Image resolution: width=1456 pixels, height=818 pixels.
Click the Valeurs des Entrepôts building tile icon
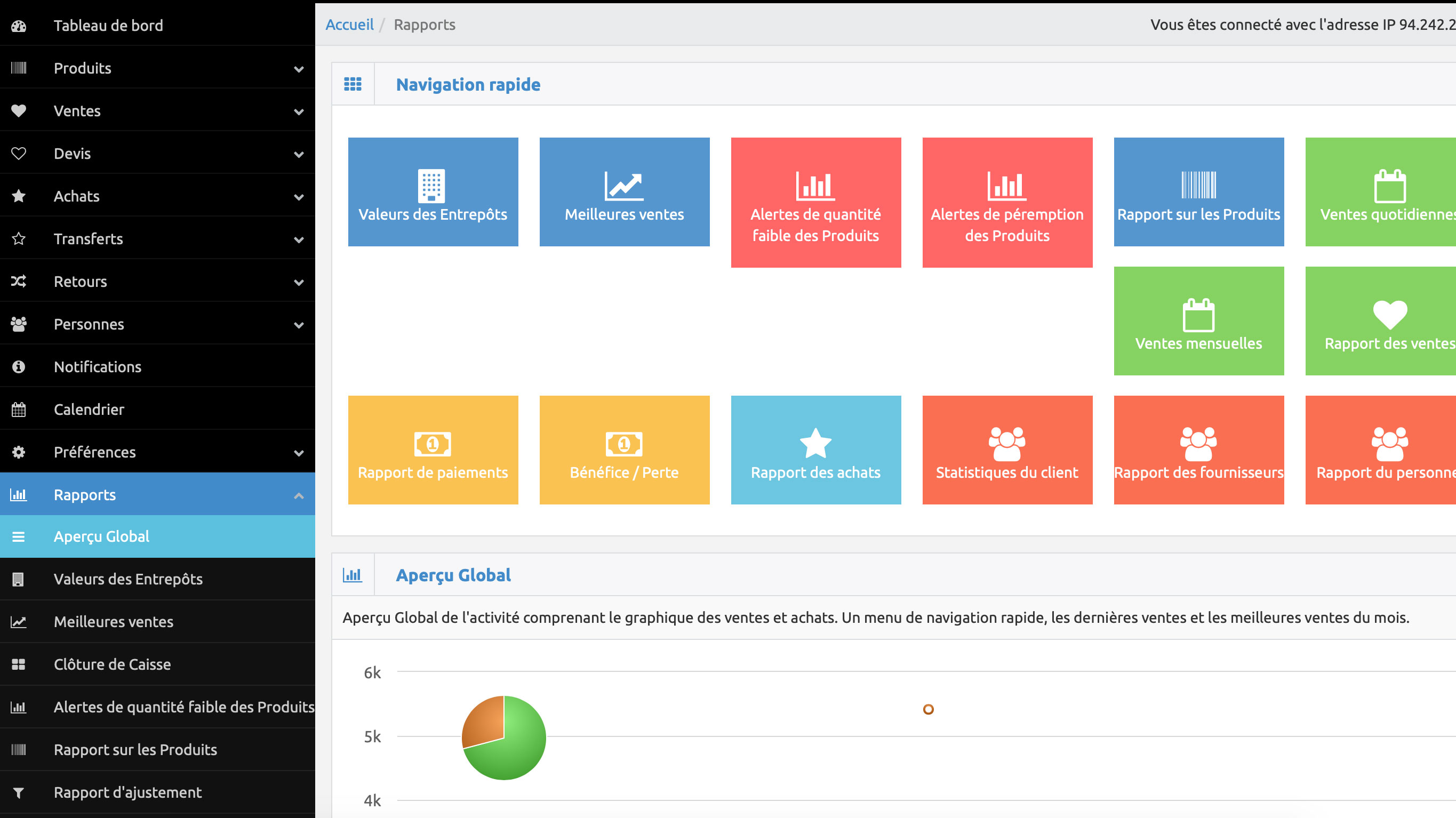431,186
